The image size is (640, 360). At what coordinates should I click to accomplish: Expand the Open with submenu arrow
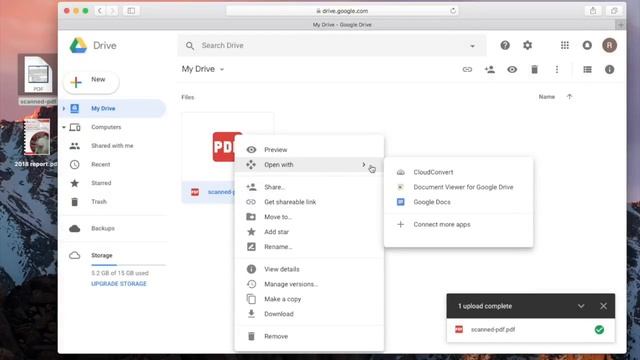coord(364,164)
